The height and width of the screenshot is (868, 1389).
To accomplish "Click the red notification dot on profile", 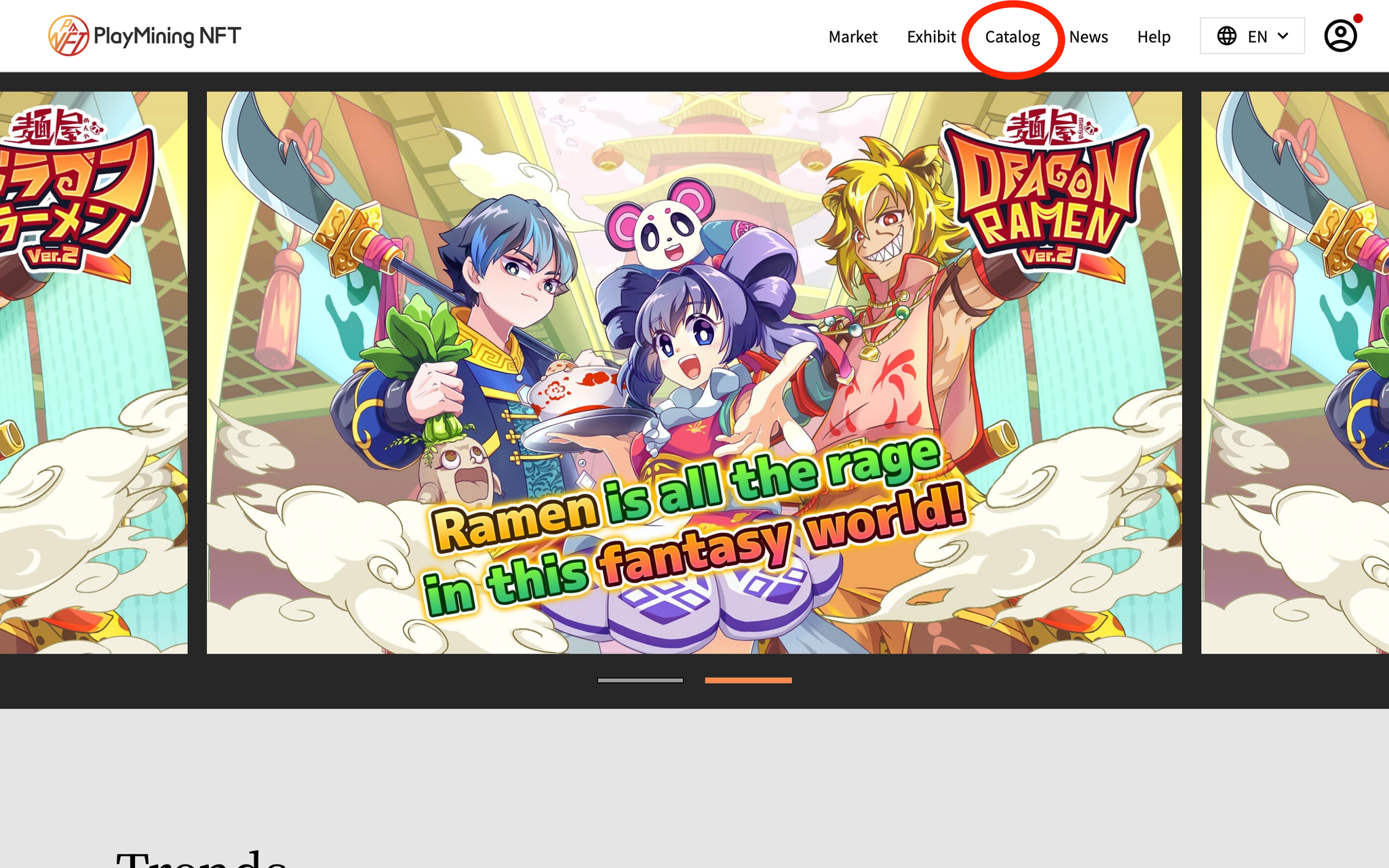I will click(1358, 18).
